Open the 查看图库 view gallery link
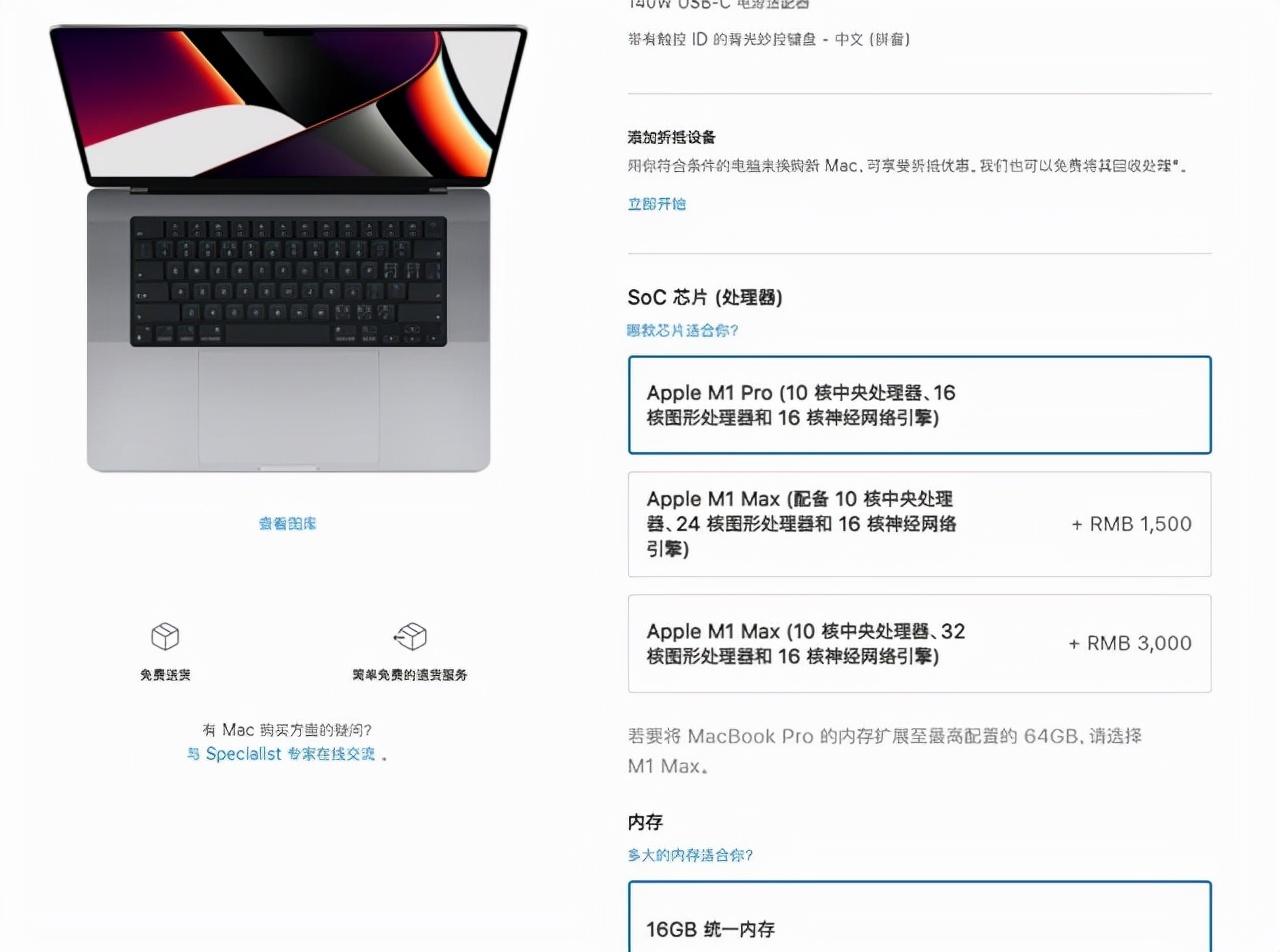Image resolution: width=1280 pixels, height=952 pixels. [x=288, y=523]
